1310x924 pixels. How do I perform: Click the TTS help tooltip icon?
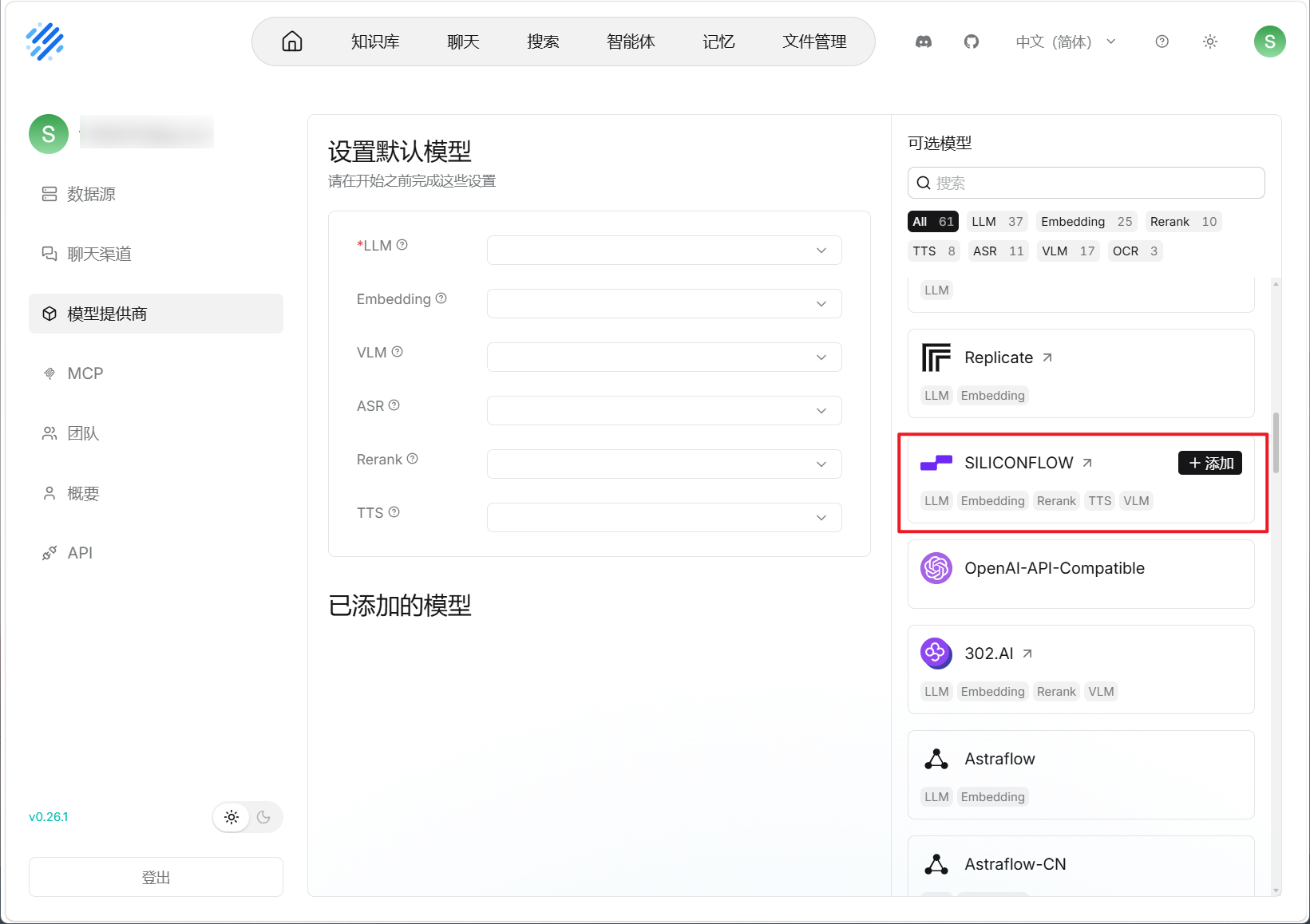point(394,512)
